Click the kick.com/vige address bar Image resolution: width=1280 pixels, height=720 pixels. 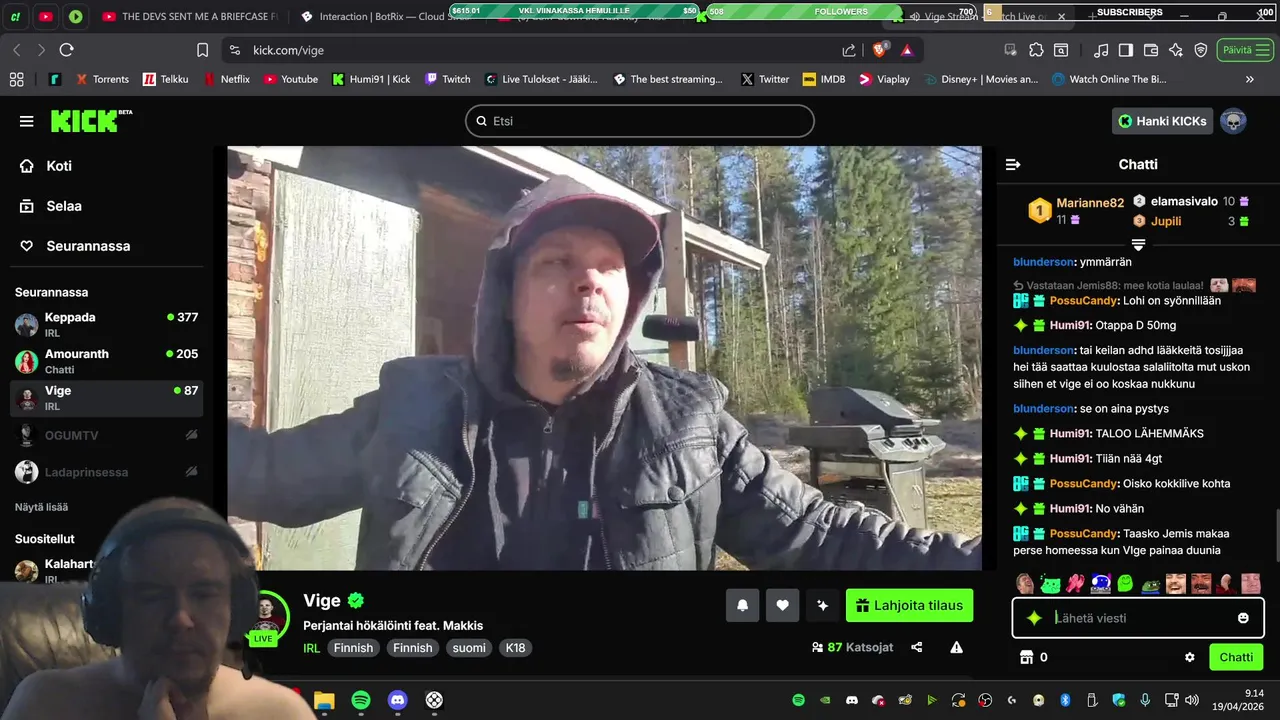point(530,50)
